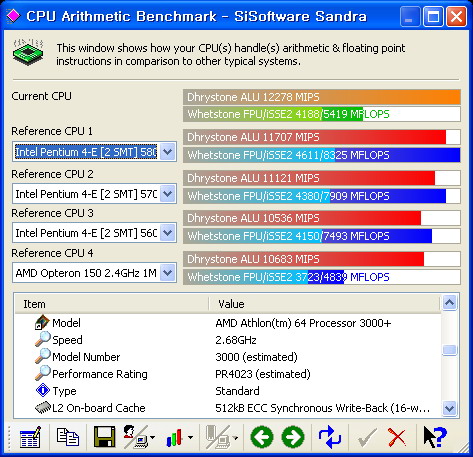Click the Whetstone 4380/7909 MFLOPS bar
473x457 pixels.
click(x=322, y=196)
